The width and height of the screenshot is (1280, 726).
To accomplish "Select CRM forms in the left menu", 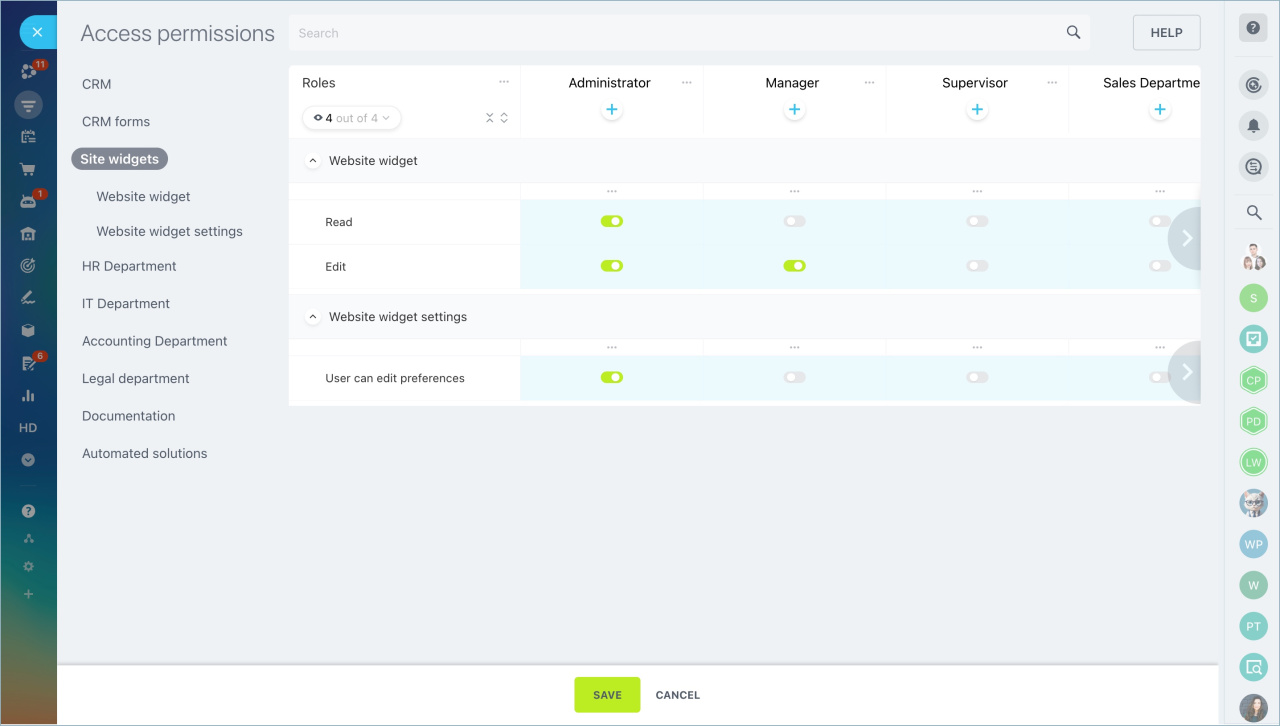I will pos(116,122).
